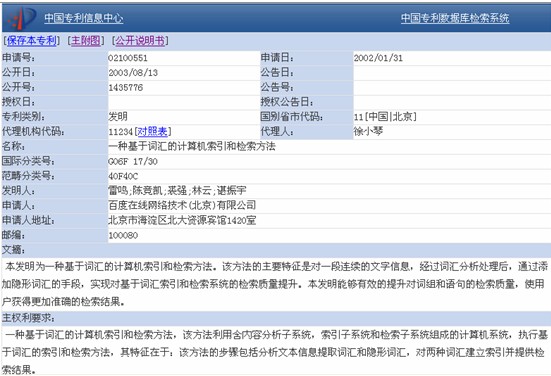Select the category code 40F40C
Image resolution: width=551 pixels, height=376 pixels.
[123, 176]
